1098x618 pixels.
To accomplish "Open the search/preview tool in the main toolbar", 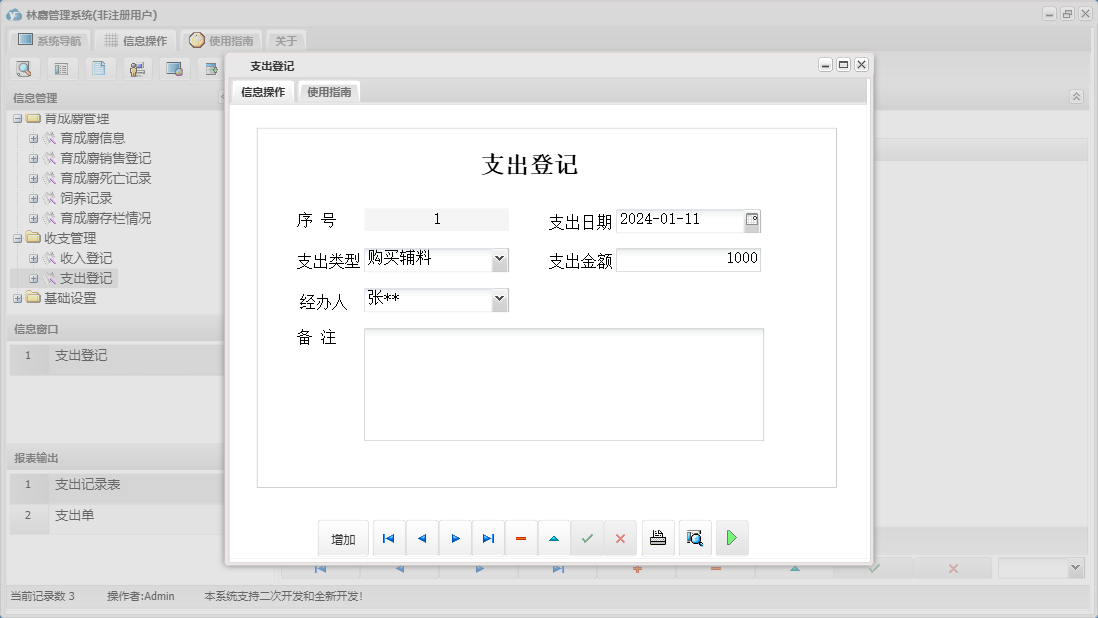I will tap(24, 68).
